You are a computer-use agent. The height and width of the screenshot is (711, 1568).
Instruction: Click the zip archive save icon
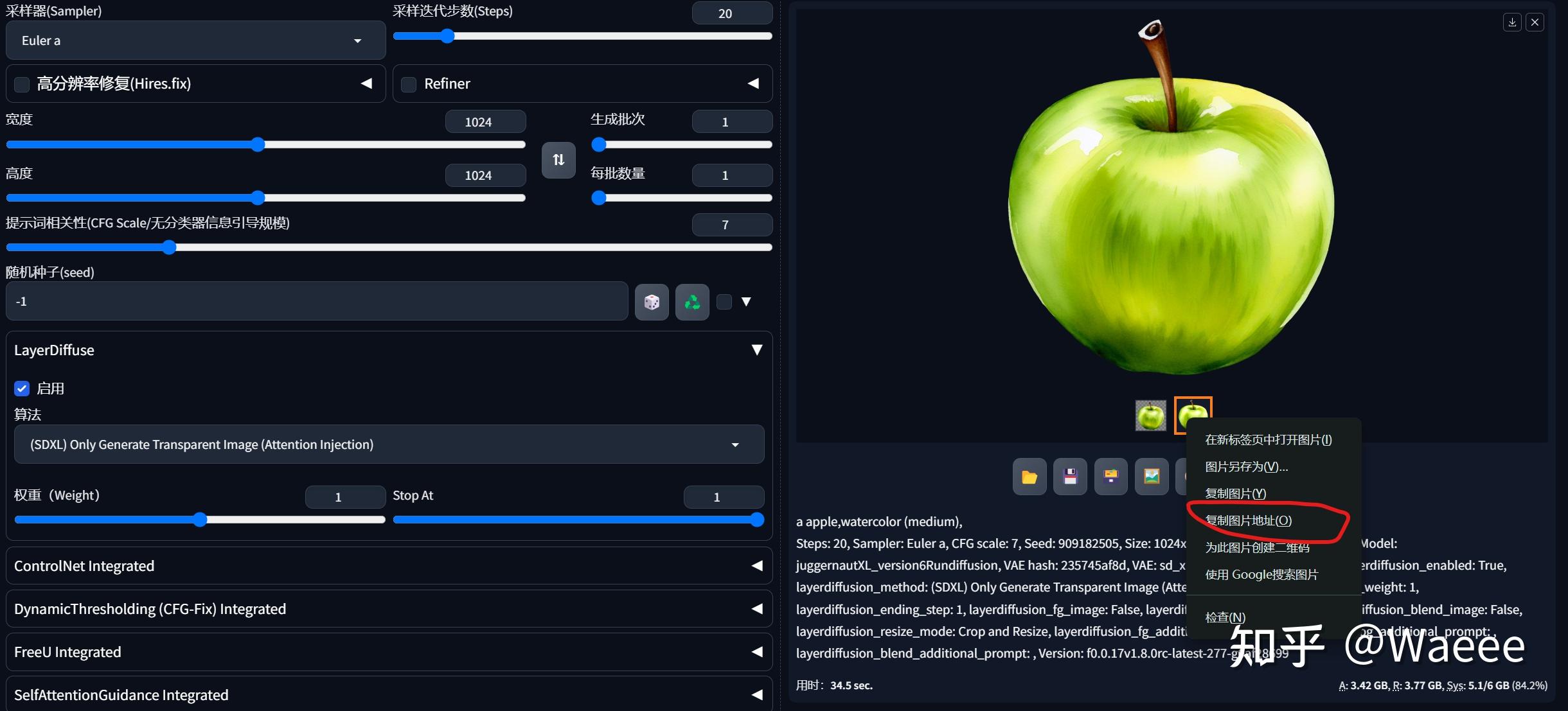pyautogui.click(x=1110, y=477)
